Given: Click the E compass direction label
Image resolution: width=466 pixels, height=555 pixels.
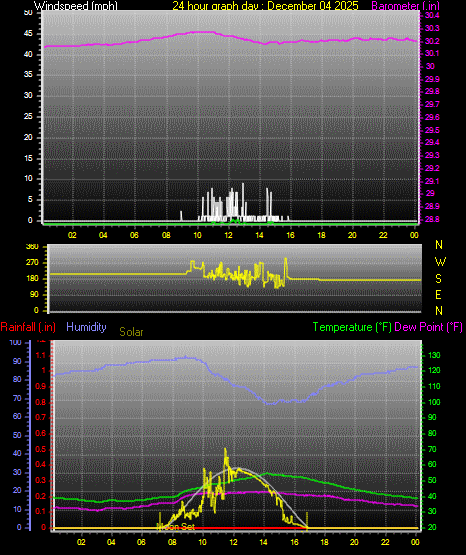Looking at the screenshot, I should 438,294.
